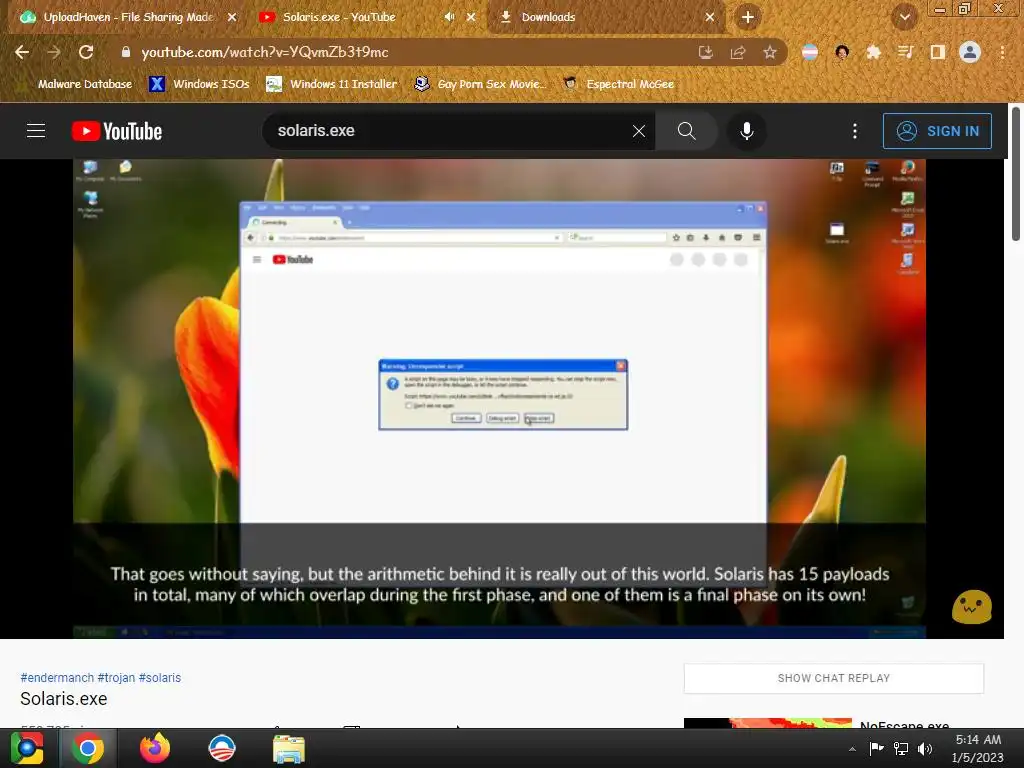Close the UploadHaven tab
This screenshot has width=1024, height=768.
point(232,17)
